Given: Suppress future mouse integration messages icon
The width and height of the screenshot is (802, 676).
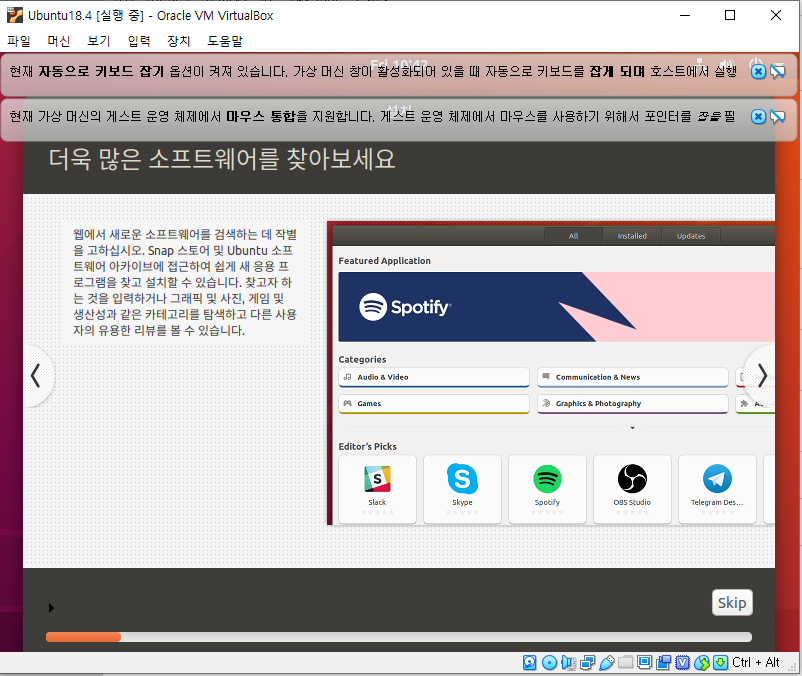Looking at the screenshot, I should [777, 117].
